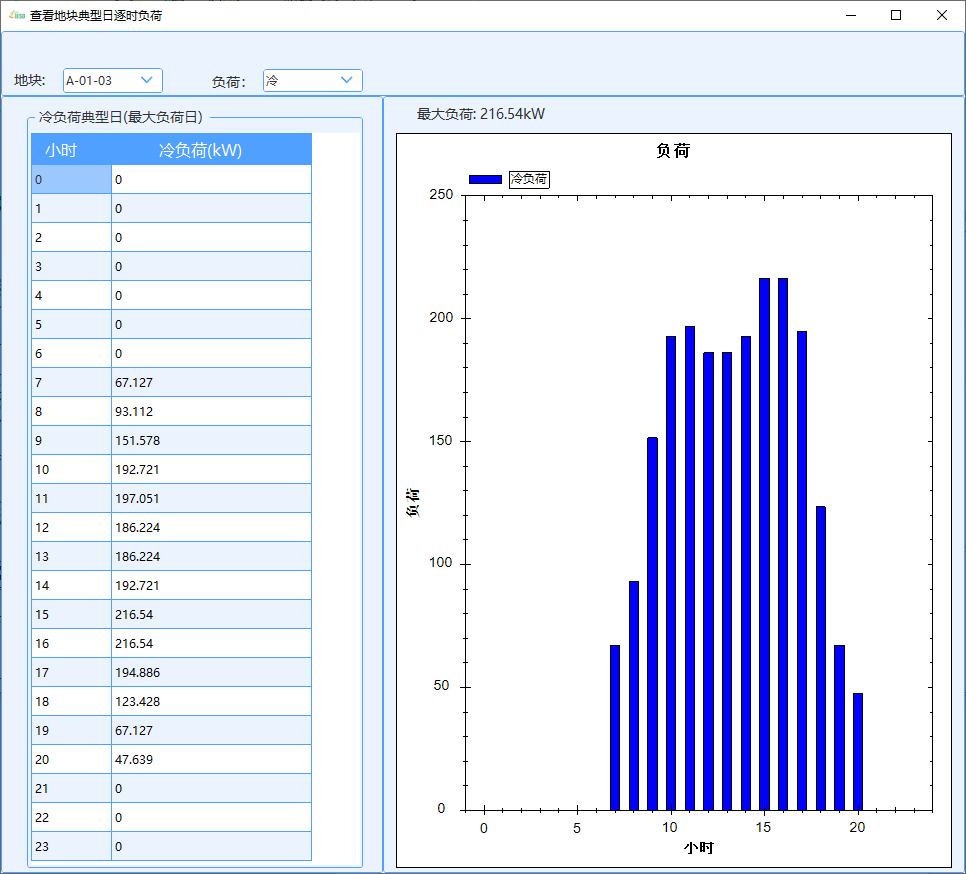Click the tallest bar at hour 15
The image size is (966, 874).
tap(764, 544)
